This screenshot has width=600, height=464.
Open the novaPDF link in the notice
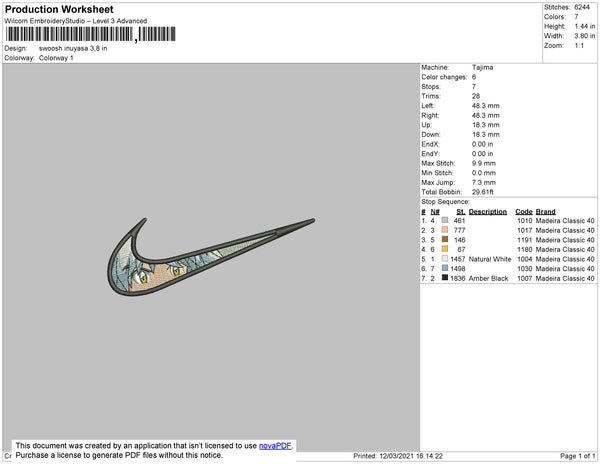(x=275, y=446)
